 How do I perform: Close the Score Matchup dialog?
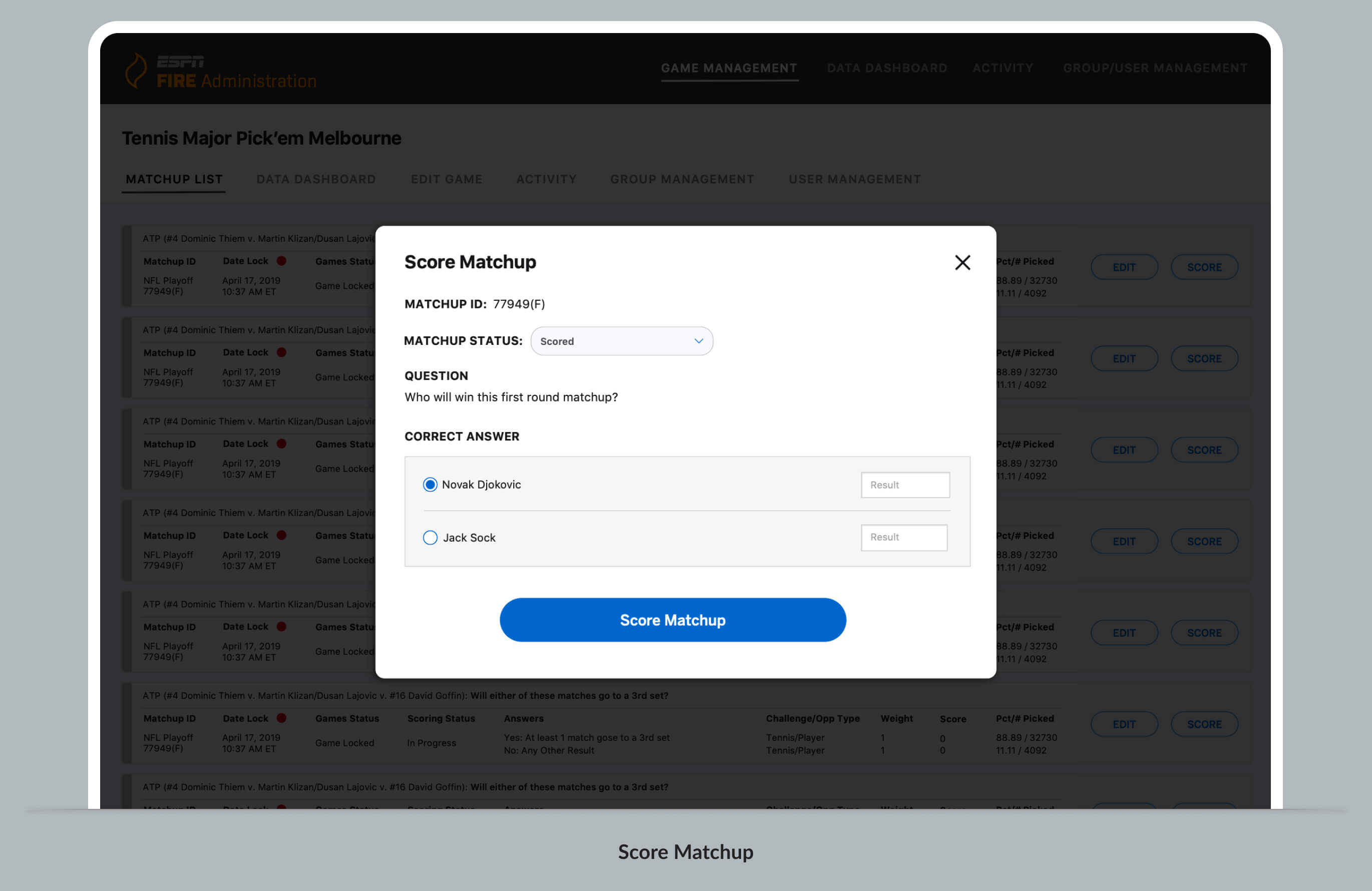(962, 263)
